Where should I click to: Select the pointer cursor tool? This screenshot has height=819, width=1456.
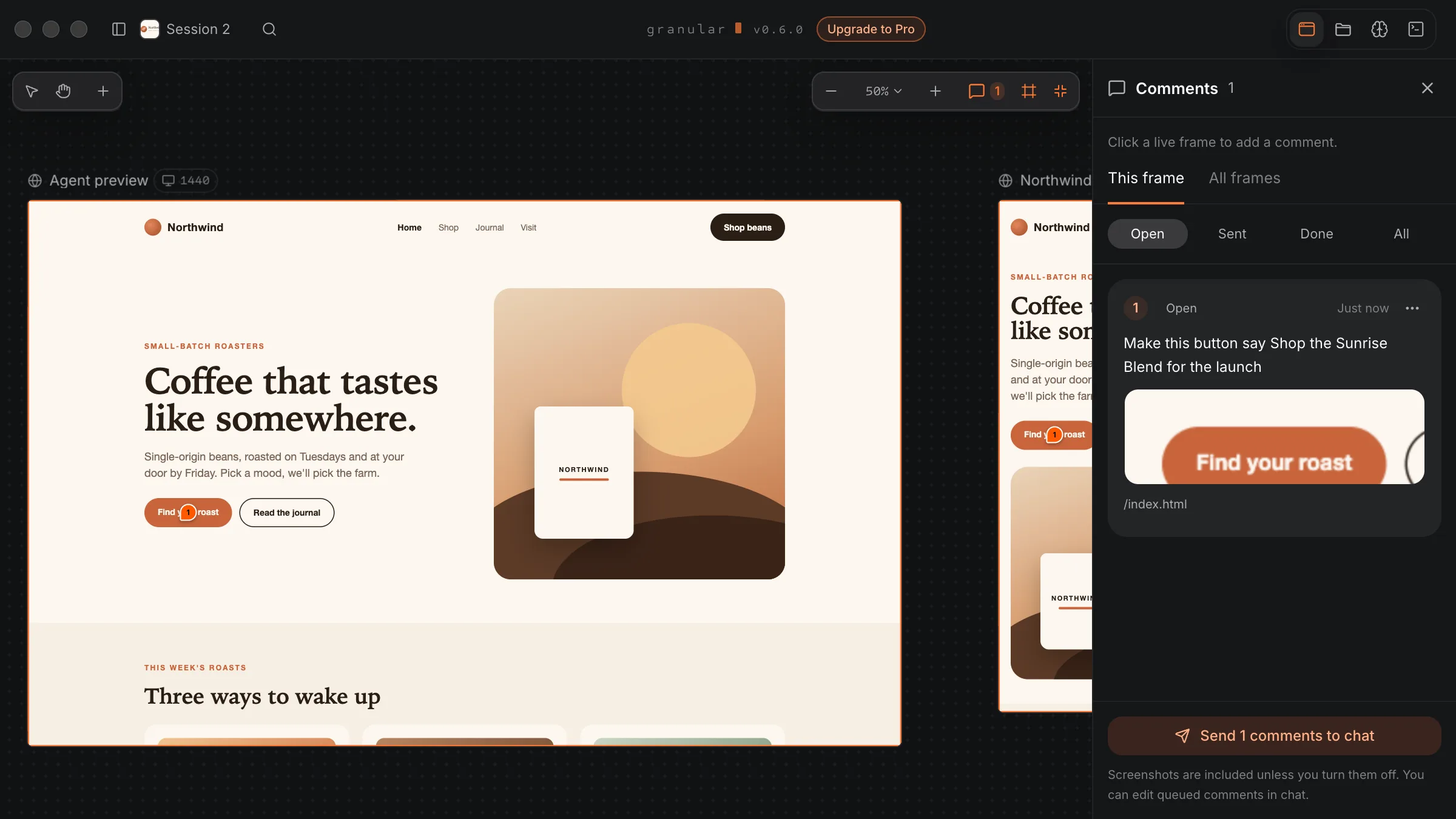coord(32,91)
